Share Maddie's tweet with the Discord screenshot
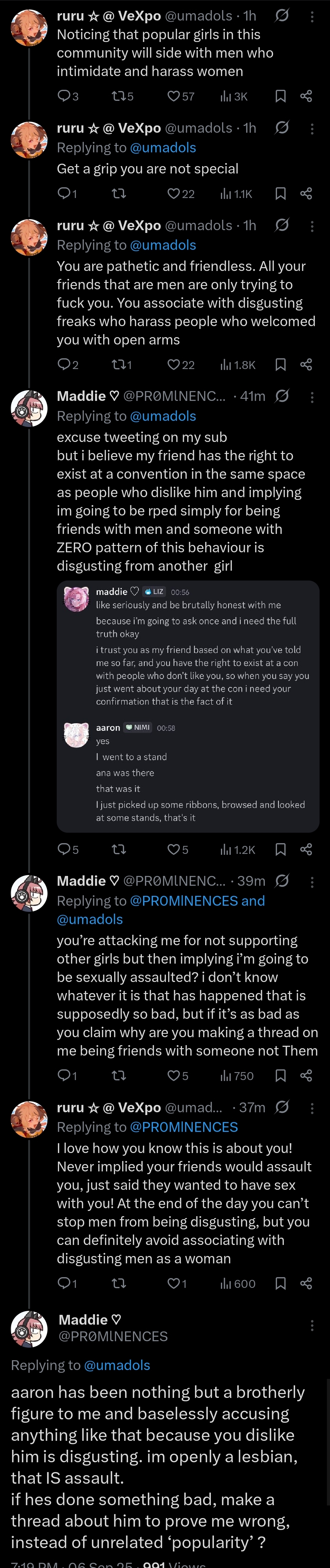Viewport: 330px width, 1568px height. click(306, 849)
